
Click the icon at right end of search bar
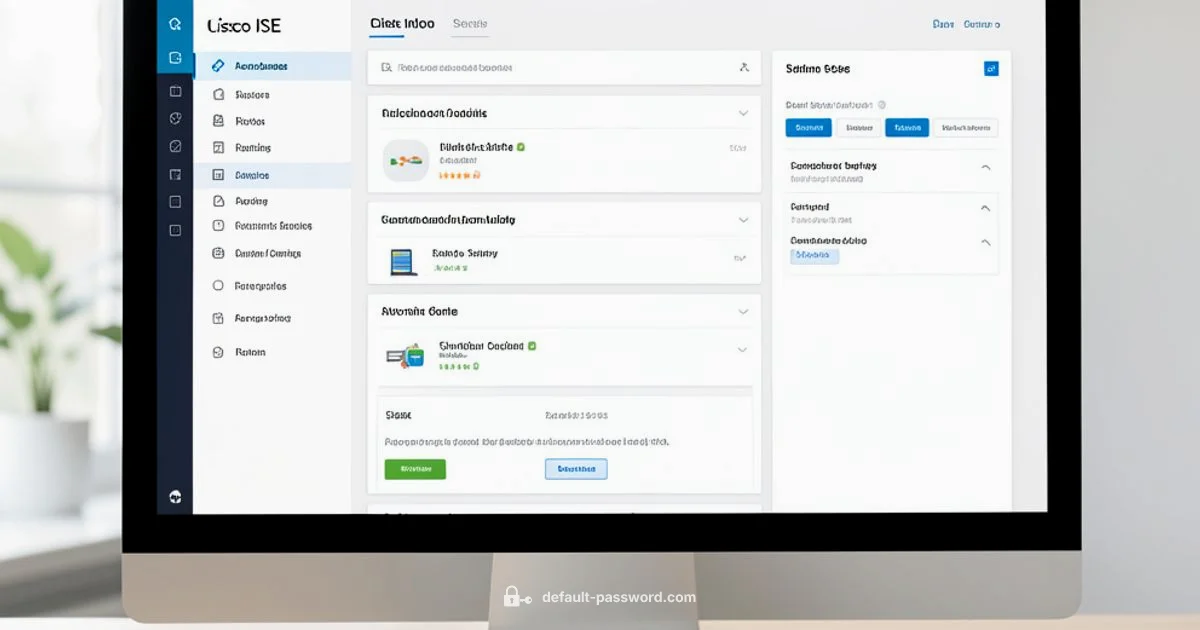pyautogui.click(x=743, y=68)
